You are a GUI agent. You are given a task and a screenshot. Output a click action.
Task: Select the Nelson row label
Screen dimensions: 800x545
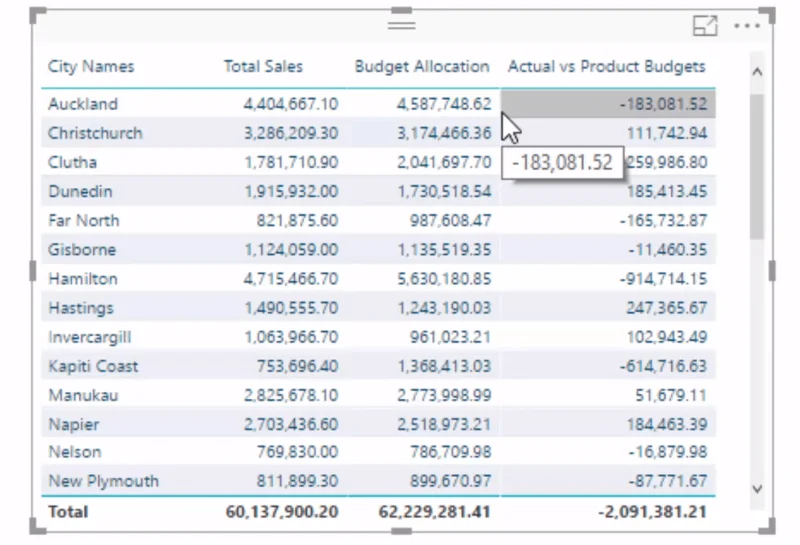pyautogui.click(x=75, y=452)
